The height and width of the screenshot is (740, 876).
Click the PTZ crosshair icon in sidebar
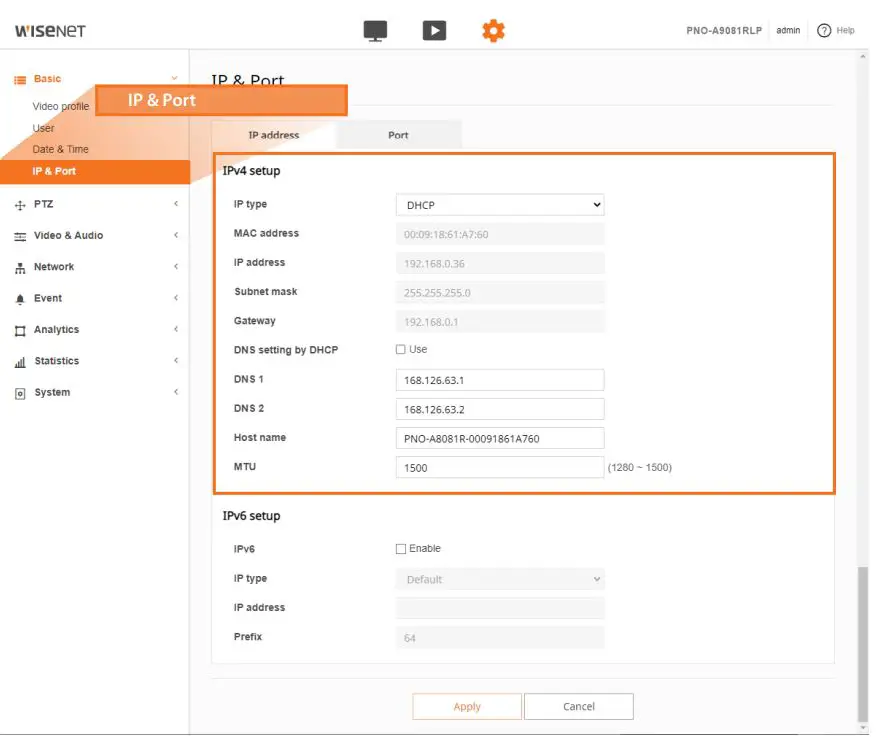(20, 204)
